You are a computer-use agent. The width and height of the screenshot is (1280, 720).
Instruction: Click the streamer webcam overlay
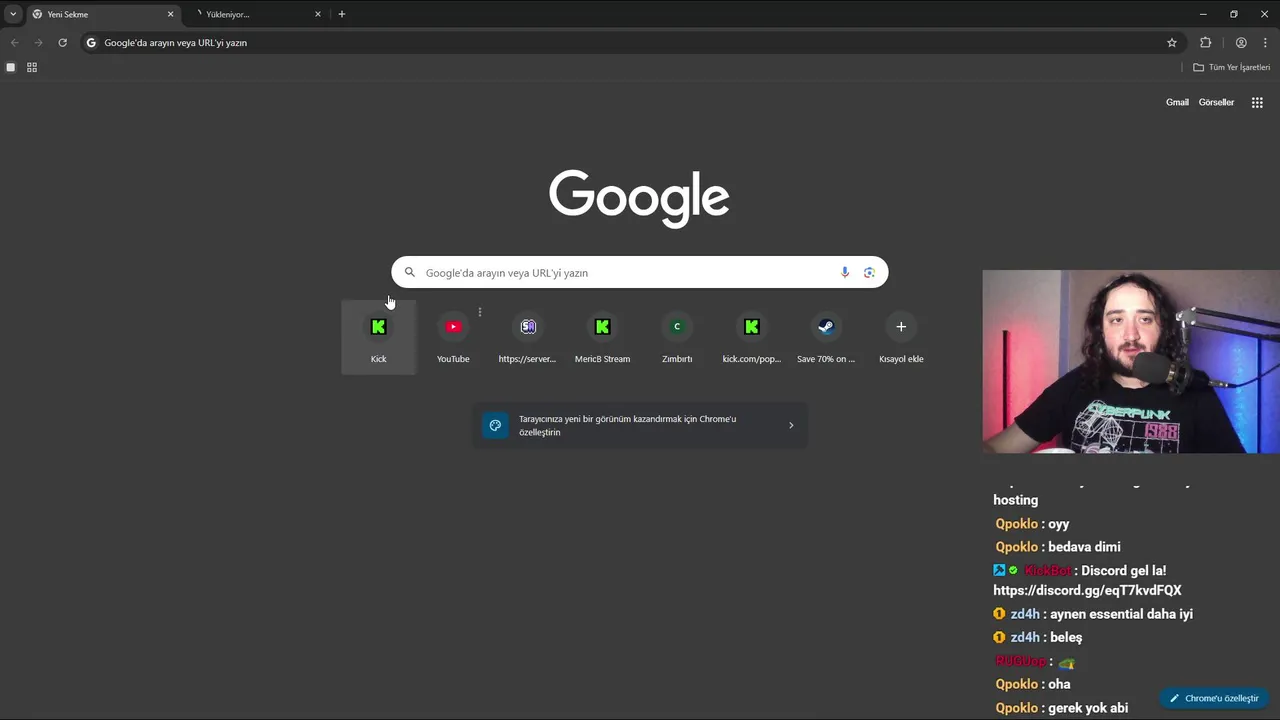(1131, 362)
